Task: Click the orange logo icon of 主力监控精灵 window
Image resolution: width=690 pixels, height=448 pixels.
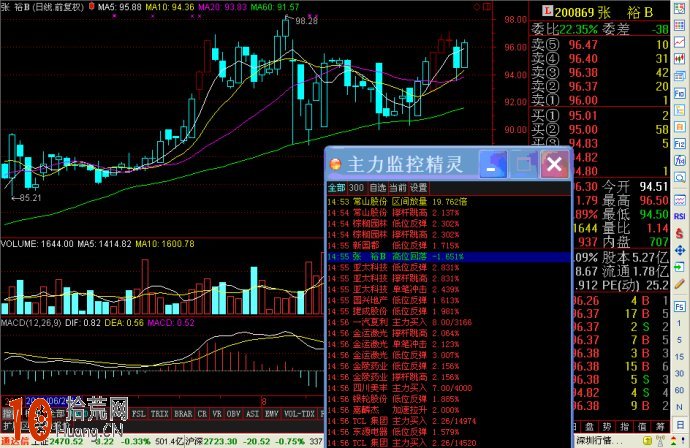Action: coord(335,165)
